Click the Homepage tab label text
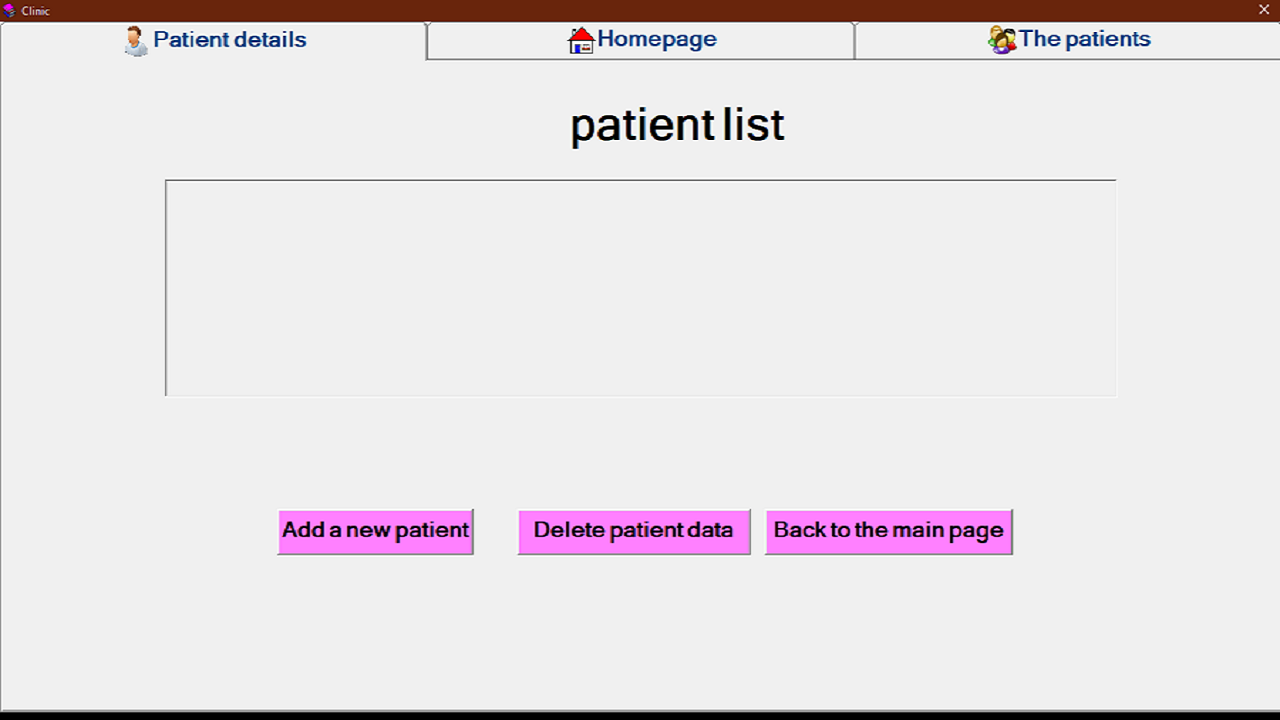Image resolution: width=1280 pixels, height=720 pixels. [657, 39]
